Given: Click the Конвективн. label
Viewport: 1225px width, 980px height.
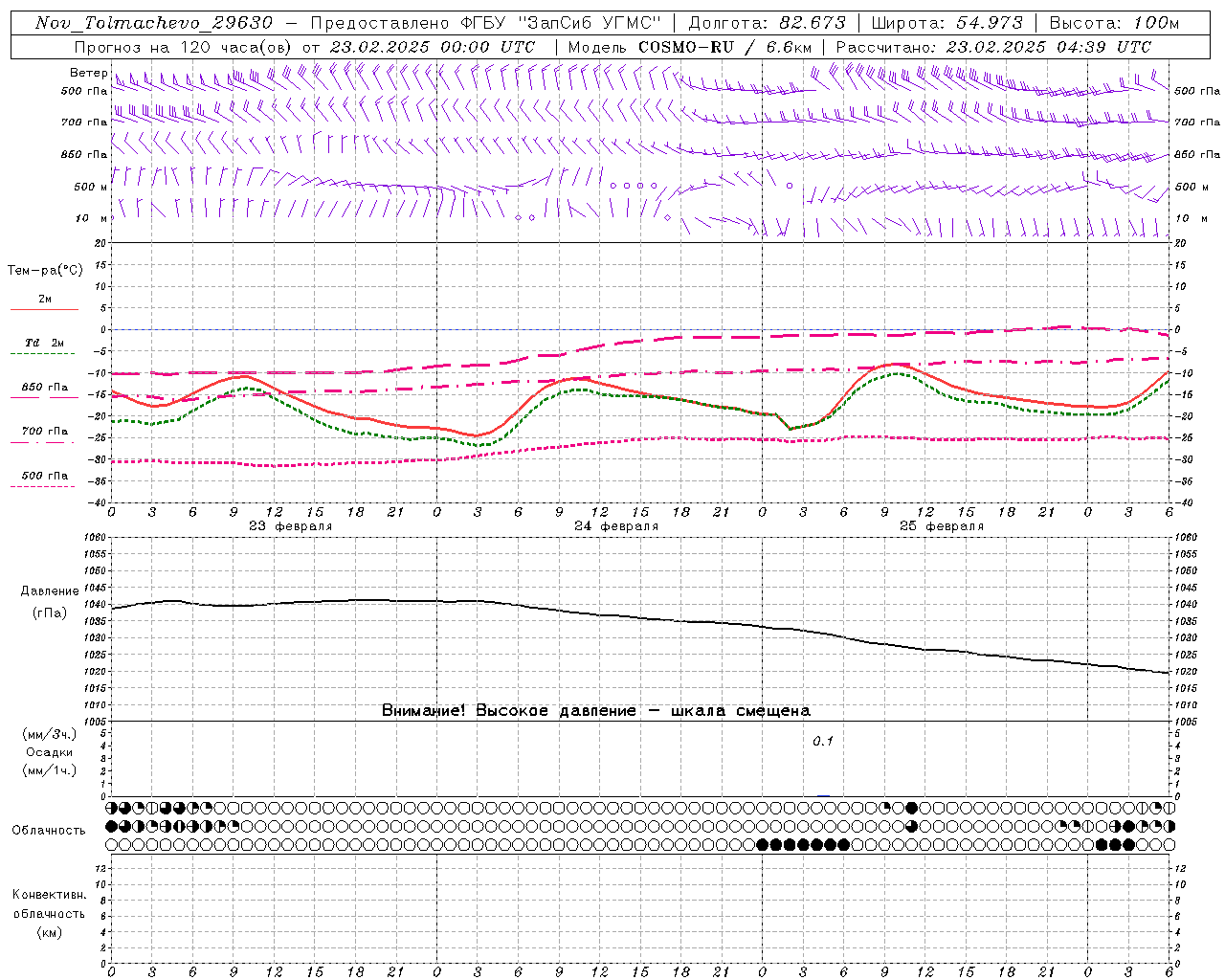Looking at the screenshot, I should [x=49, y=895].
